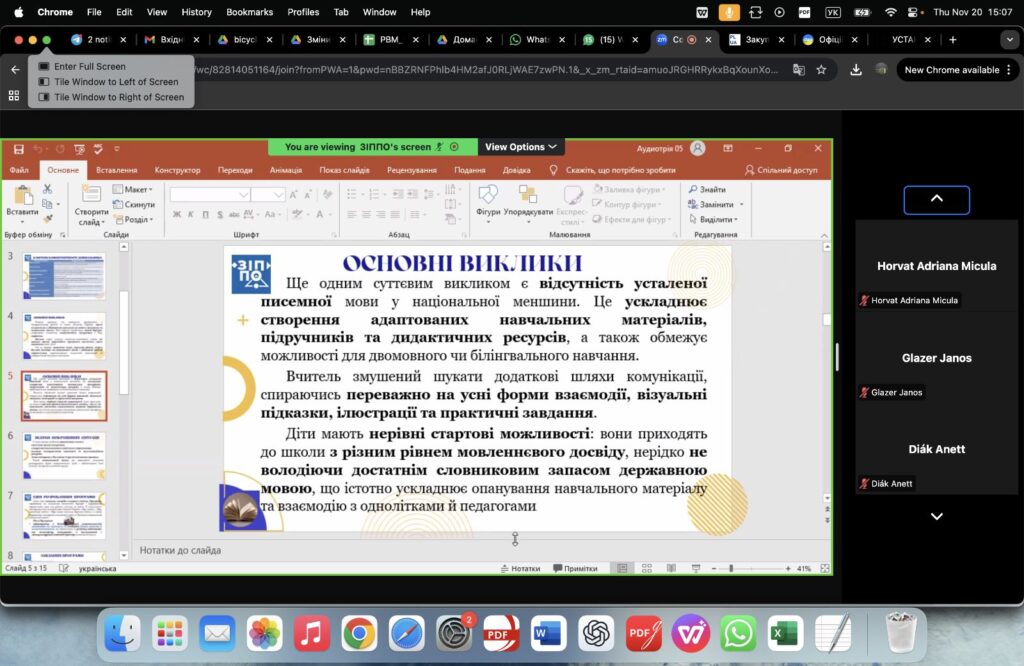
Task: Open the View Options dropdown
Action: pyautogui.click(x=521, y=147)
